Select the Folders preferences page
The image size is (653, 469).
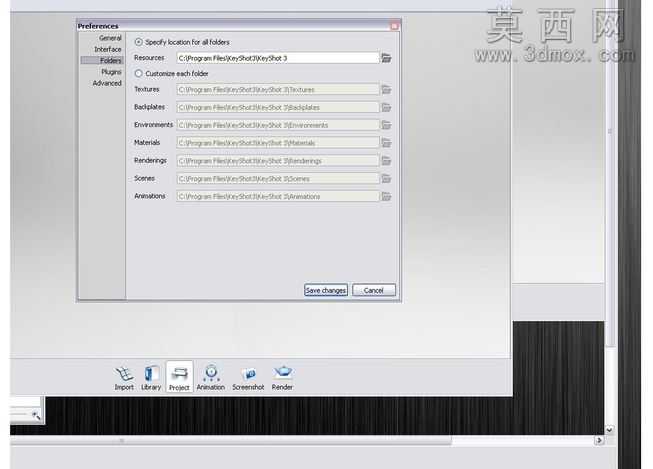pos(102,60)
